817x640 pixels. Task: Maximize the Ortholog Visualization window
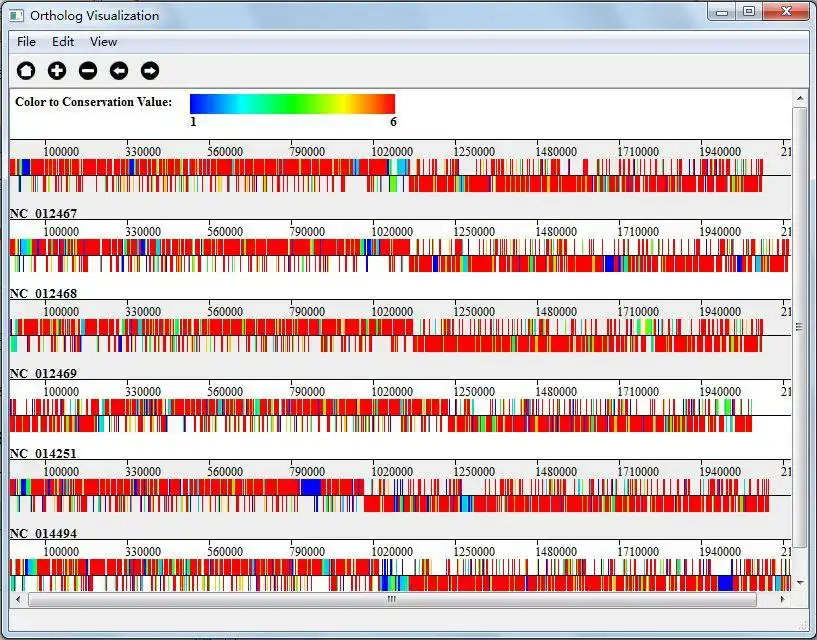(748, 12)
